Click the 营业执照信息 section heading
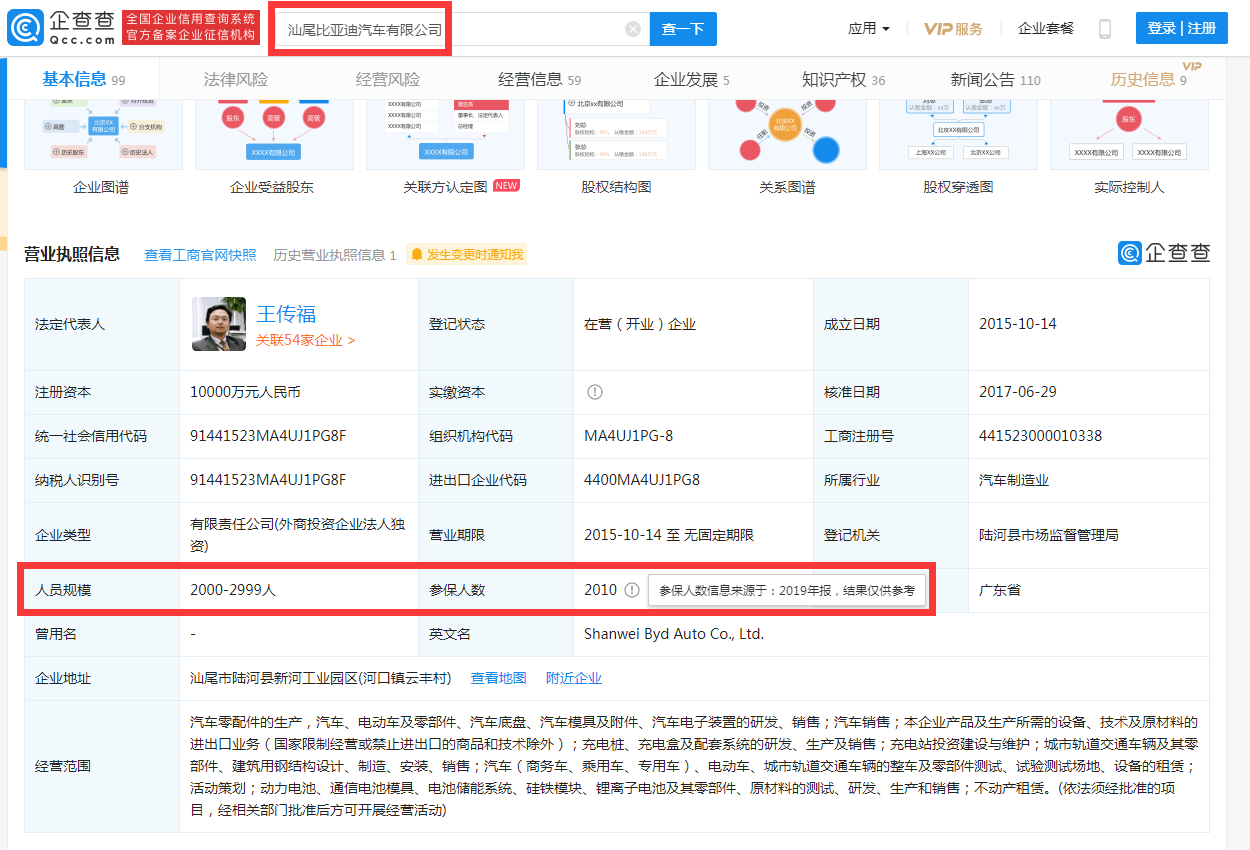Image resolution: width=1250 pixels, height=850 pixels. tap(72, 254)
